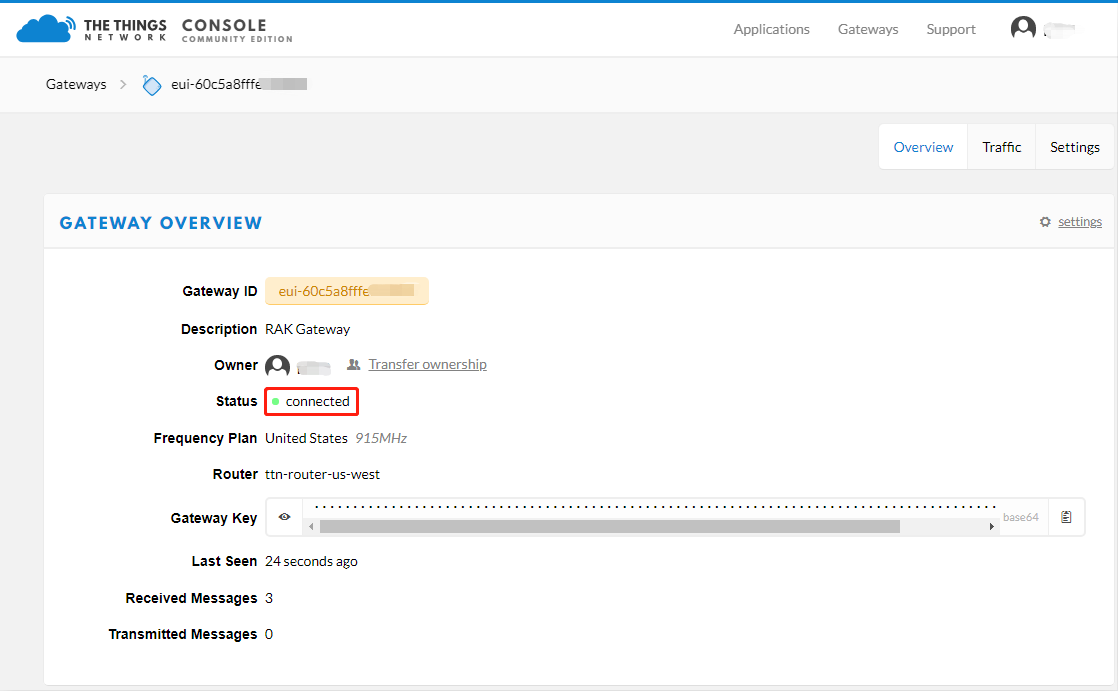Click the Transfer ownership link
Screen dimensions: 1118x691
pyautogui.click(x=428, y=364)
